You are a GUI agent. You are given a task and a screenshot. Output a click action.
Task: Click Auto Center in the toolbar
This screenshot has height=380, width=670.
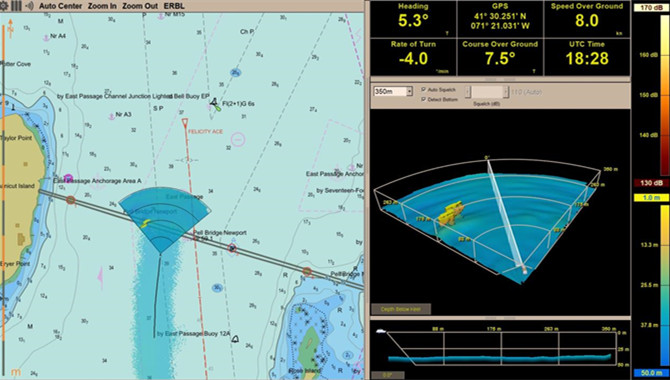60,6
